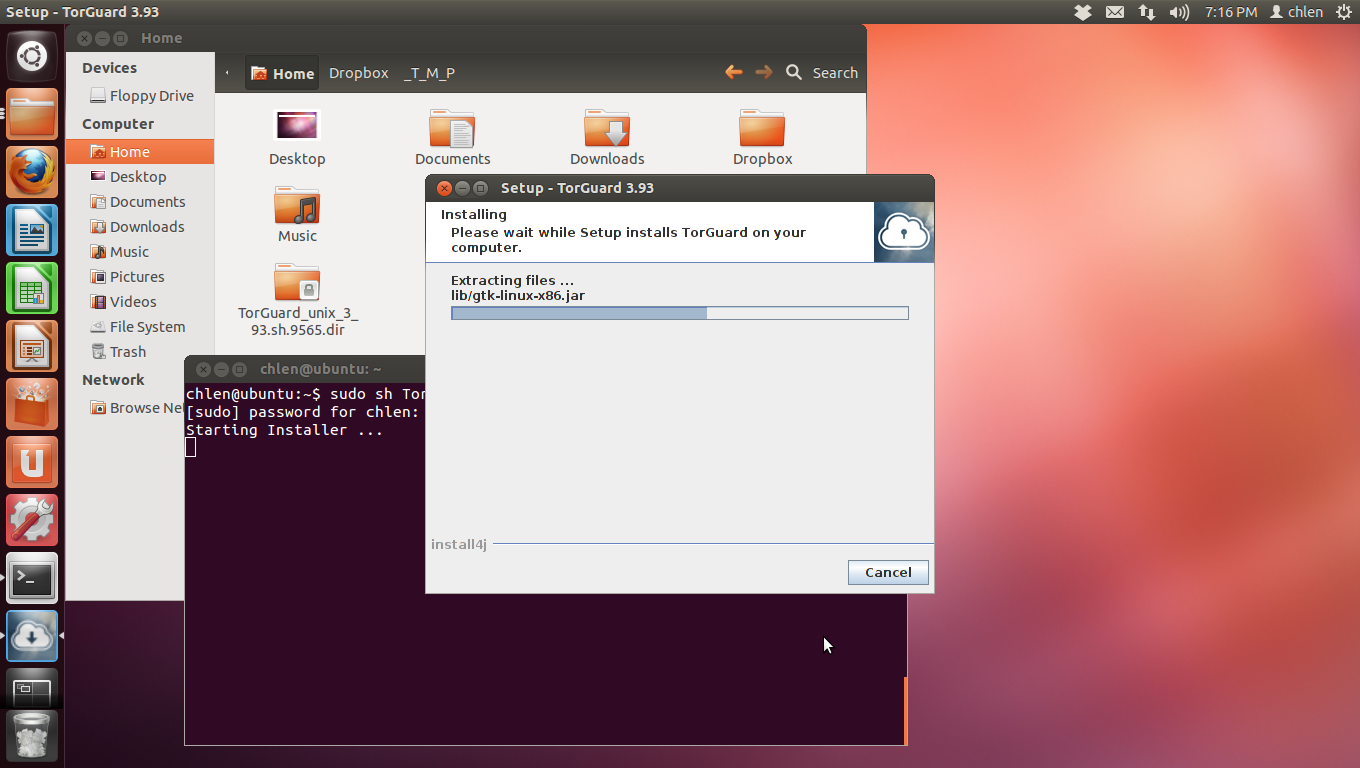Open Files manager in launcher
This screenshot has height=768, width=1360.
(32, 114)
